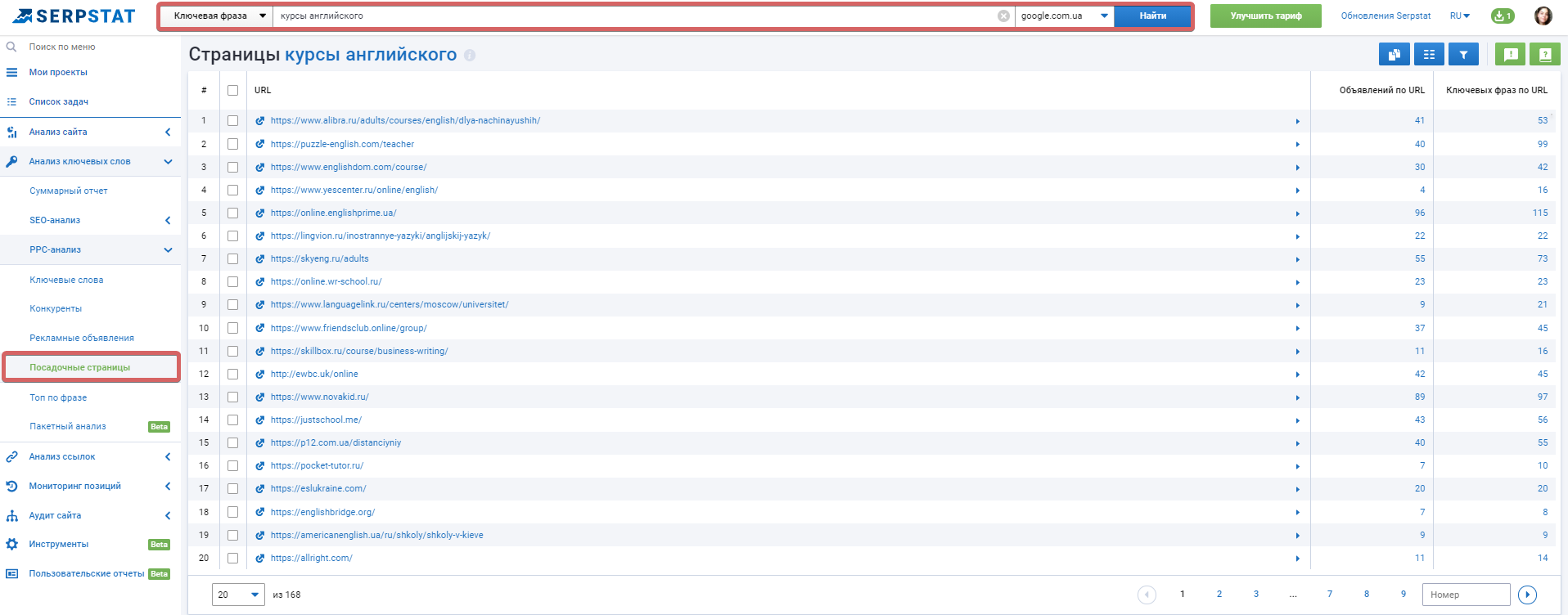Image resolution: width=1568 pixels, height=615 pixels.
Task: Open Обновления Serpstat link
Action: click(1386, 16)
